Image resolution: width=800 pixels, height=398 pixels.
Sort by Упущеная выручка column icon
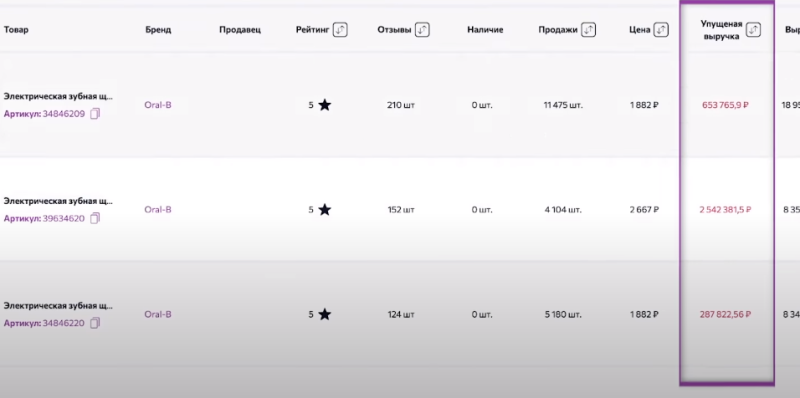(753, 30)
